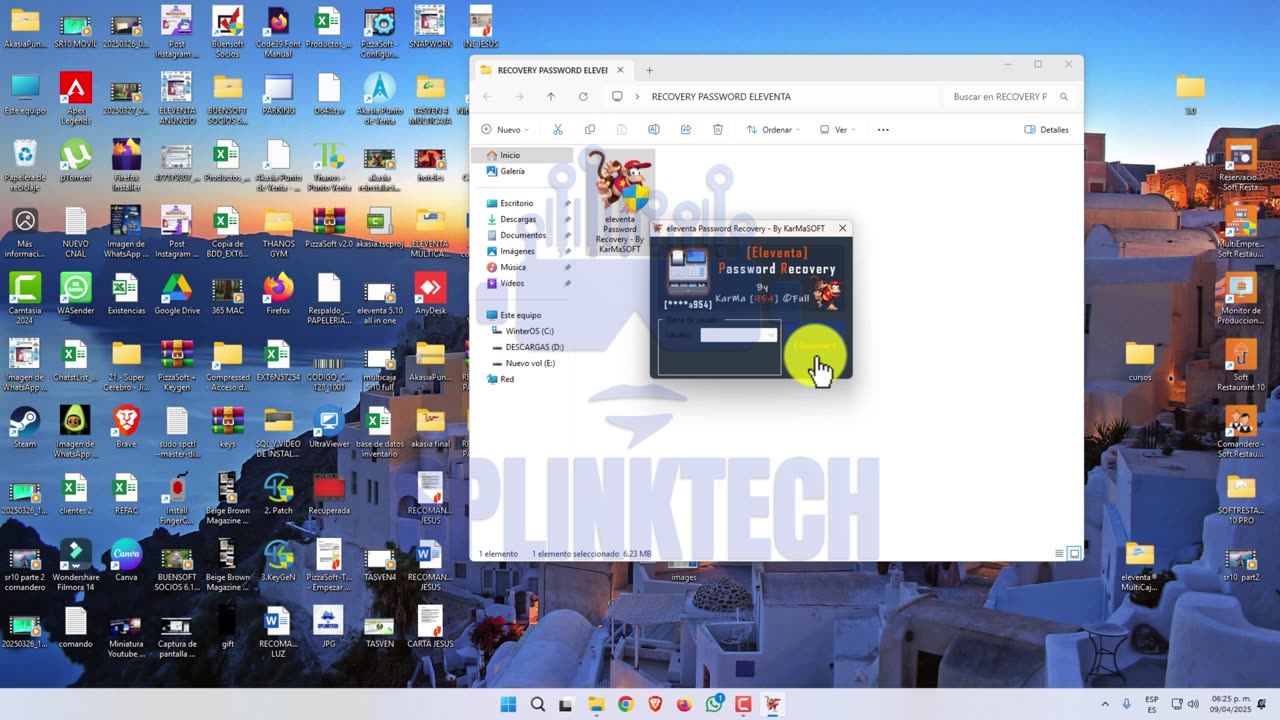Switch to details list view button
Screen dimensions: 1280x720
tap(1059, 553)
